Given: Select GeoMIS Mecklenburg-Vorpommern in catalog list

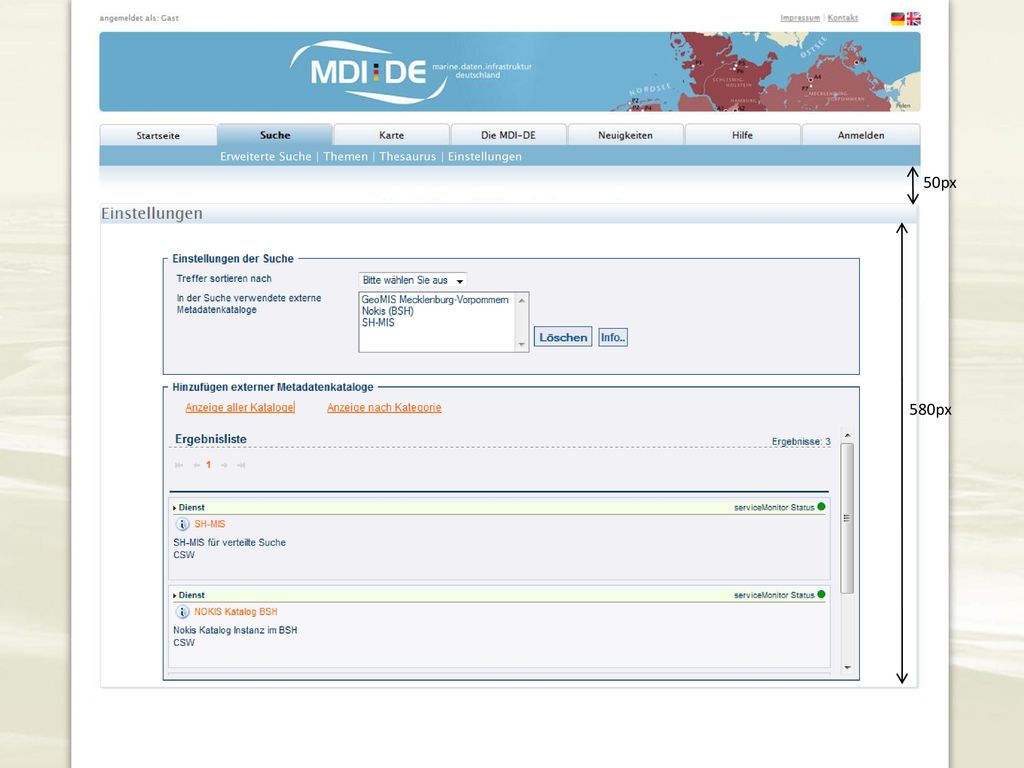Looking at the screenshot, I should point(435,300).
